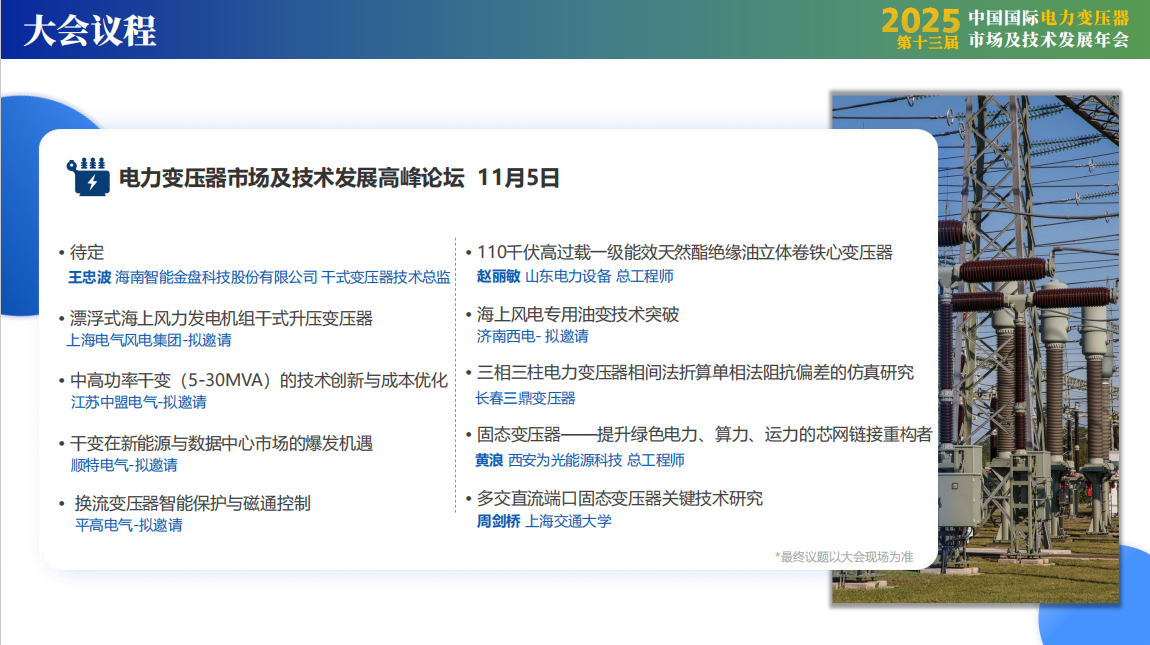Click the transformer icon beside forum title
The width and height of the screenshot is (1150, 645).
(88, 177)
